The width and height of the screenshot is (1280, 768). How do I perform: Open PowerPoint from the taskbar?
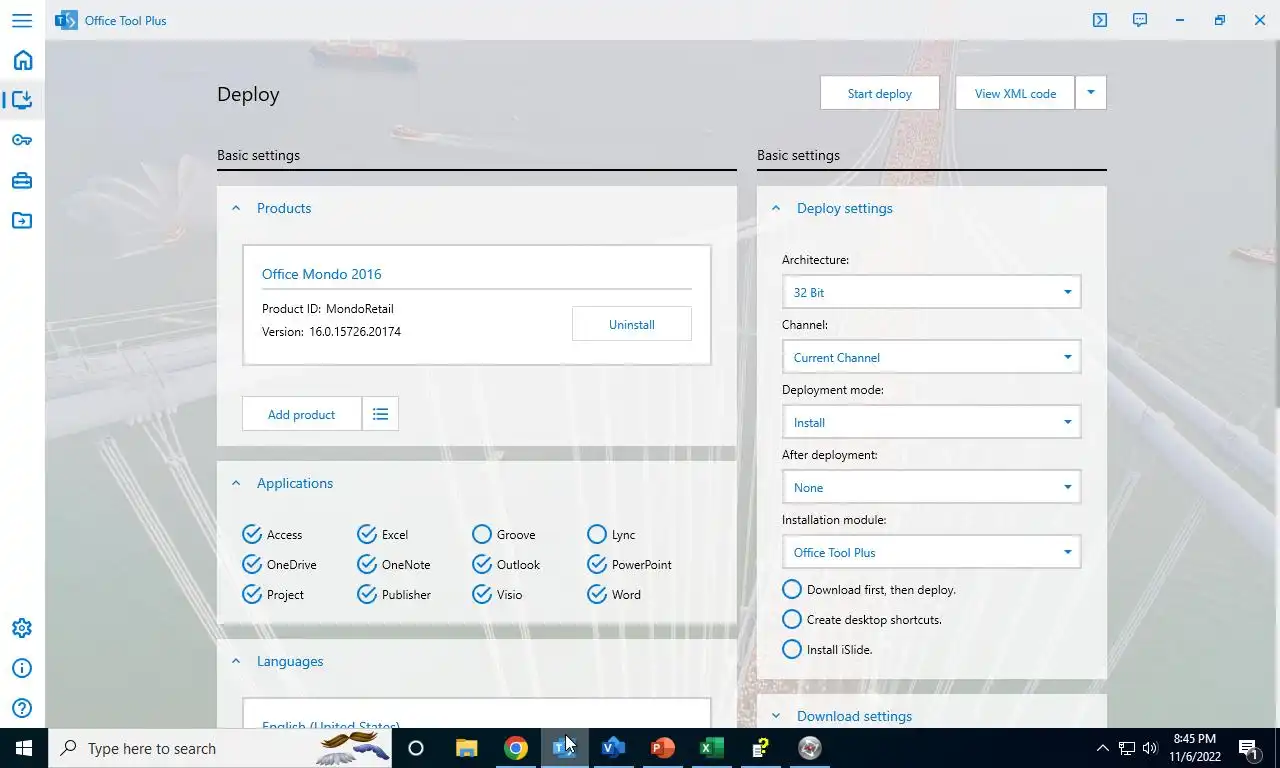coord(662,748)
